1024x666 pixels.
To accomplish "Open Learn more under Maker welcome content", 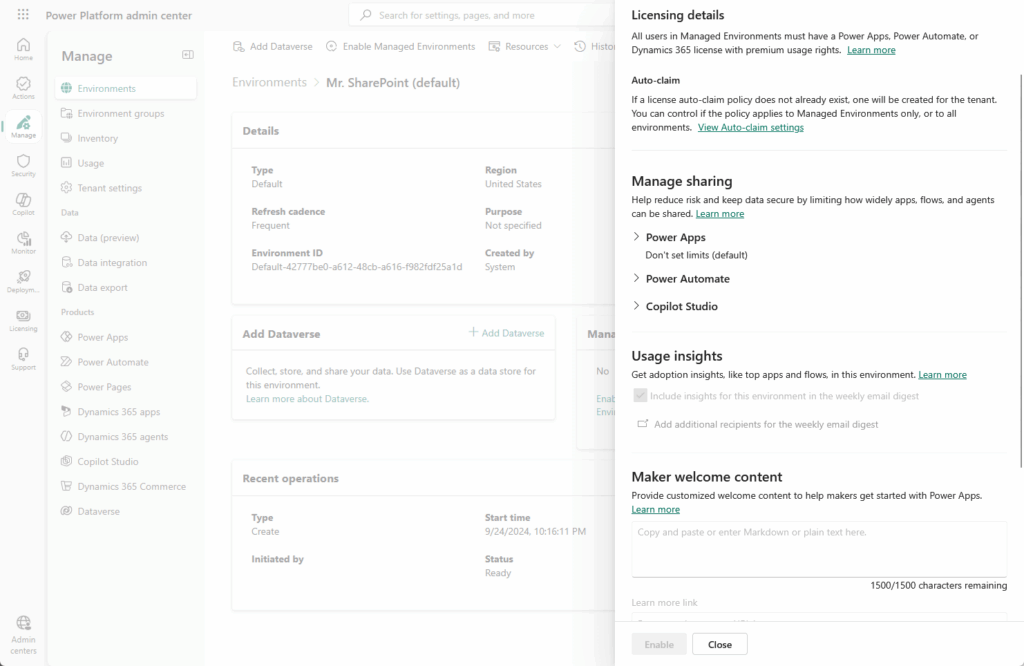I will tap(656, 509).
